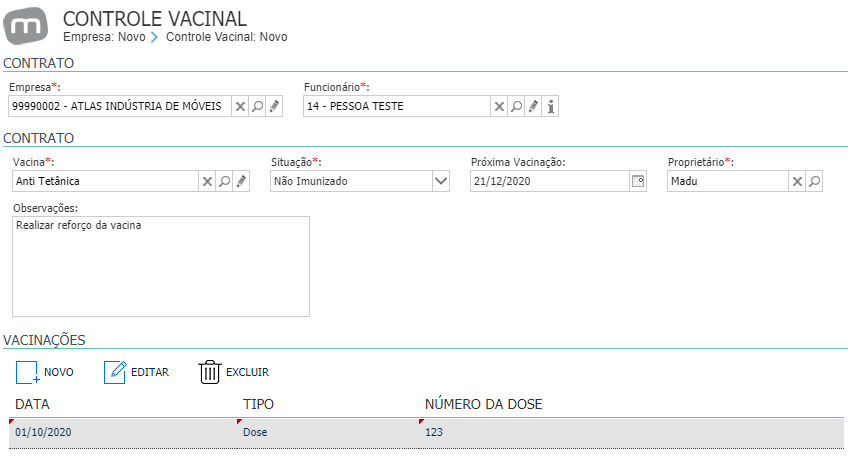Edit Funcionário record with pencil icon
Viewport: 848px width, 462px height.
pyautogui.click(x=533, y=107)
